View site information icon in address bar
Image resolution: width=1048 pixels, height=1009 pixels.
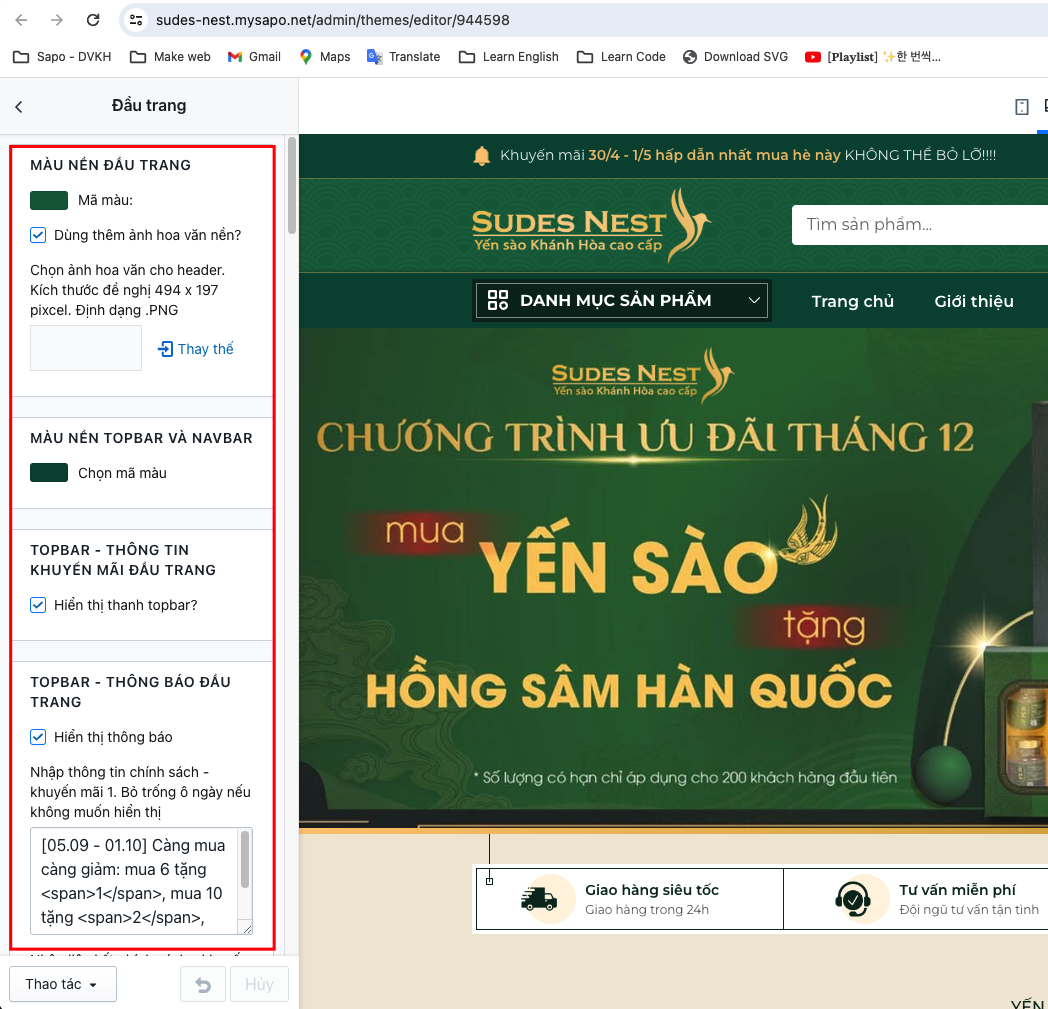click(x=136, y=20)
